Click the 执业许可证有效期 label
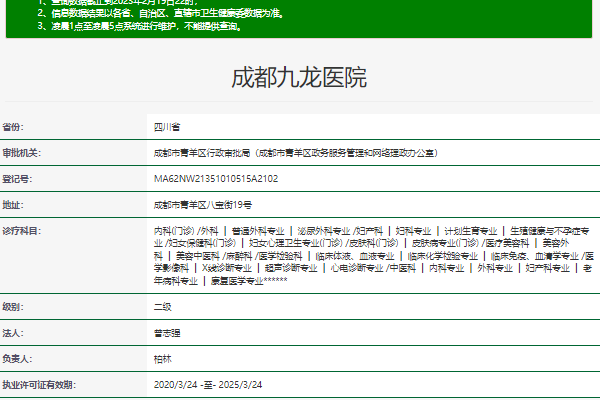Screen dimensions: 600x400 click(x=39, y=385)
